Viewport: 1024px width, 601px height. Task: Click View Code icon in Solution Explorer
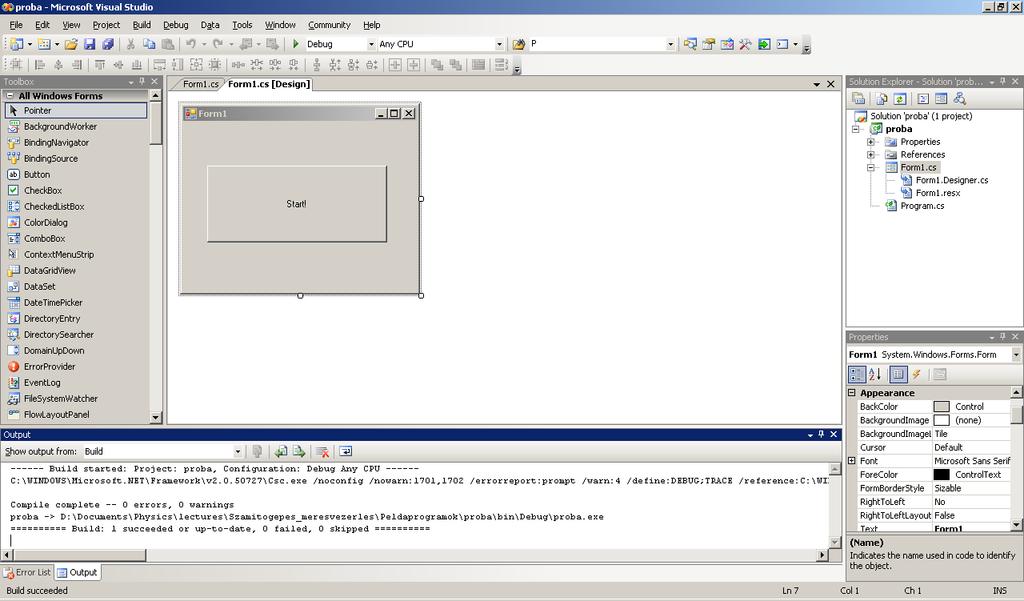click(x=923, y=99)
